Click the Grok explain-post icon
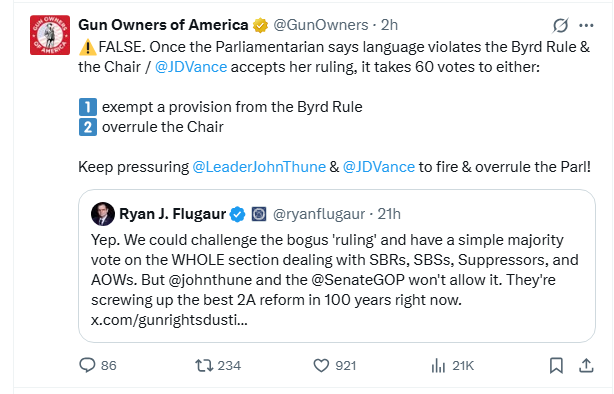The width and height of the screenshot is (614, 394). point(560,25)
